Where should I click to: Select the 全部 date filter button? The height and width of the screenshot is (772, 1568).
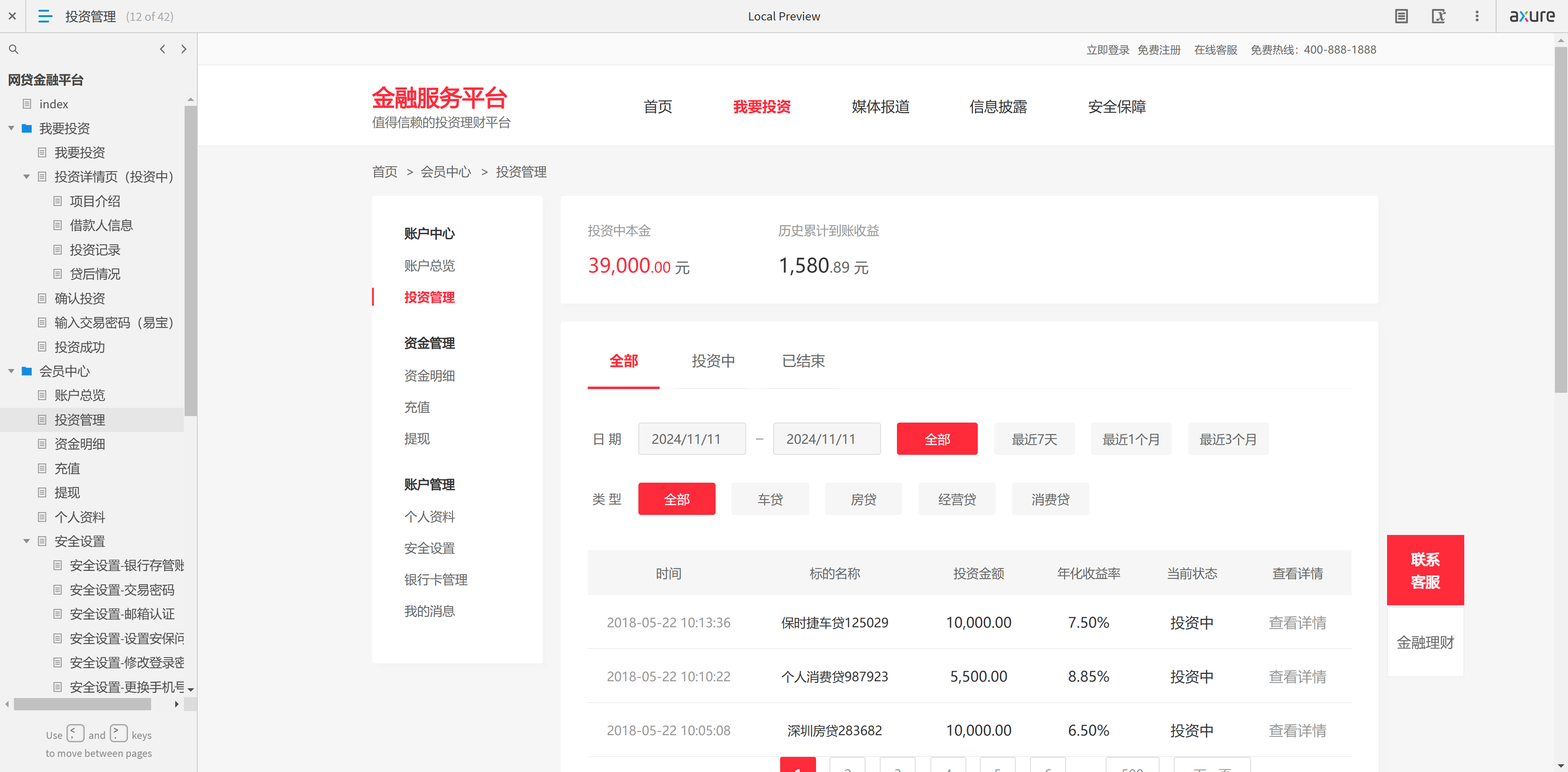coord(937,439)
